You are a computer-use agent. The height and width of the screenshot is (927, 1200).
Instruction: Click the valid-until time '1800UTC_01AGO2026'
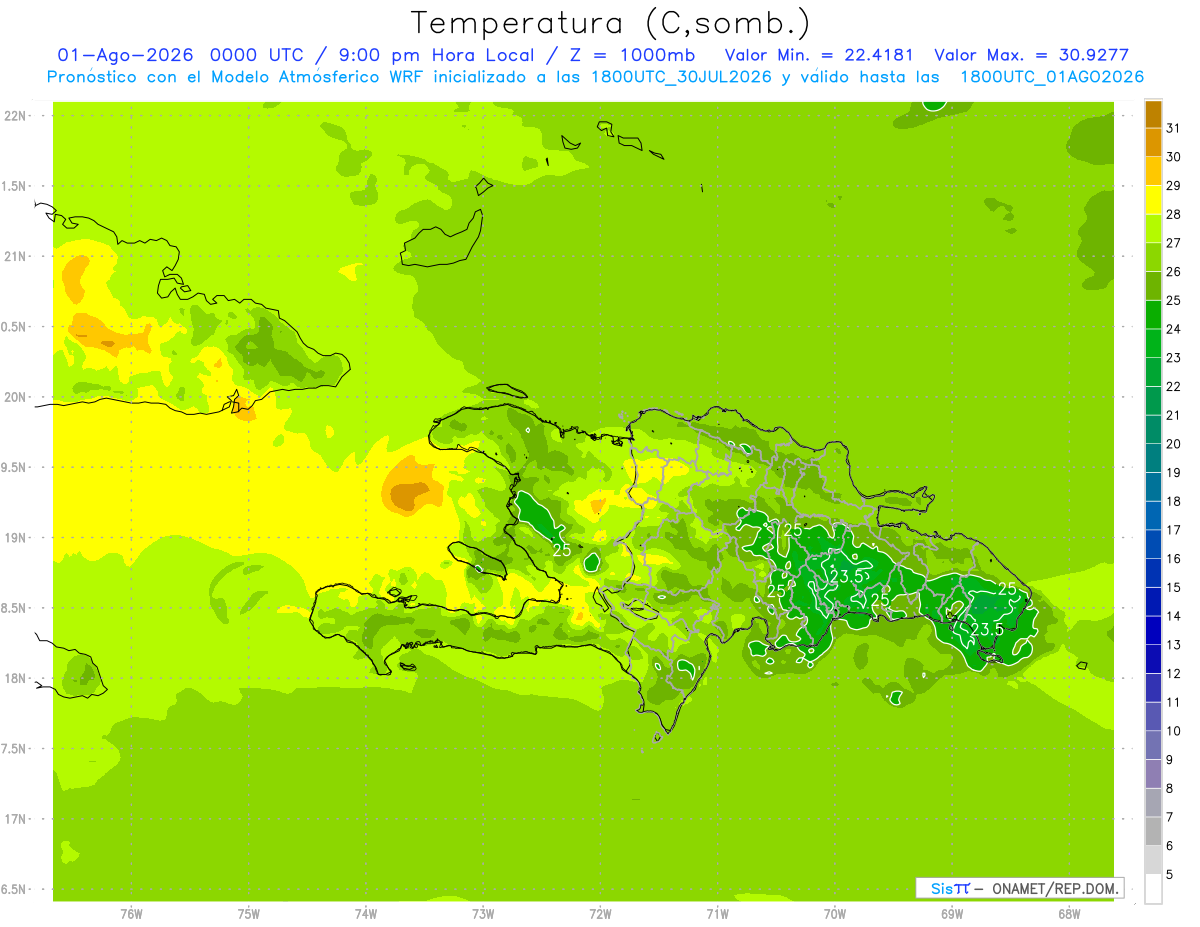click(x=1051, y=77)
